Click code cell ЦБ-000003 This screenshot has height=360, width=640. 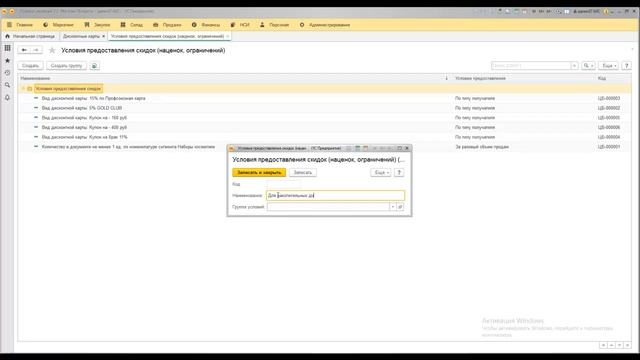click(x=609, y=98)
